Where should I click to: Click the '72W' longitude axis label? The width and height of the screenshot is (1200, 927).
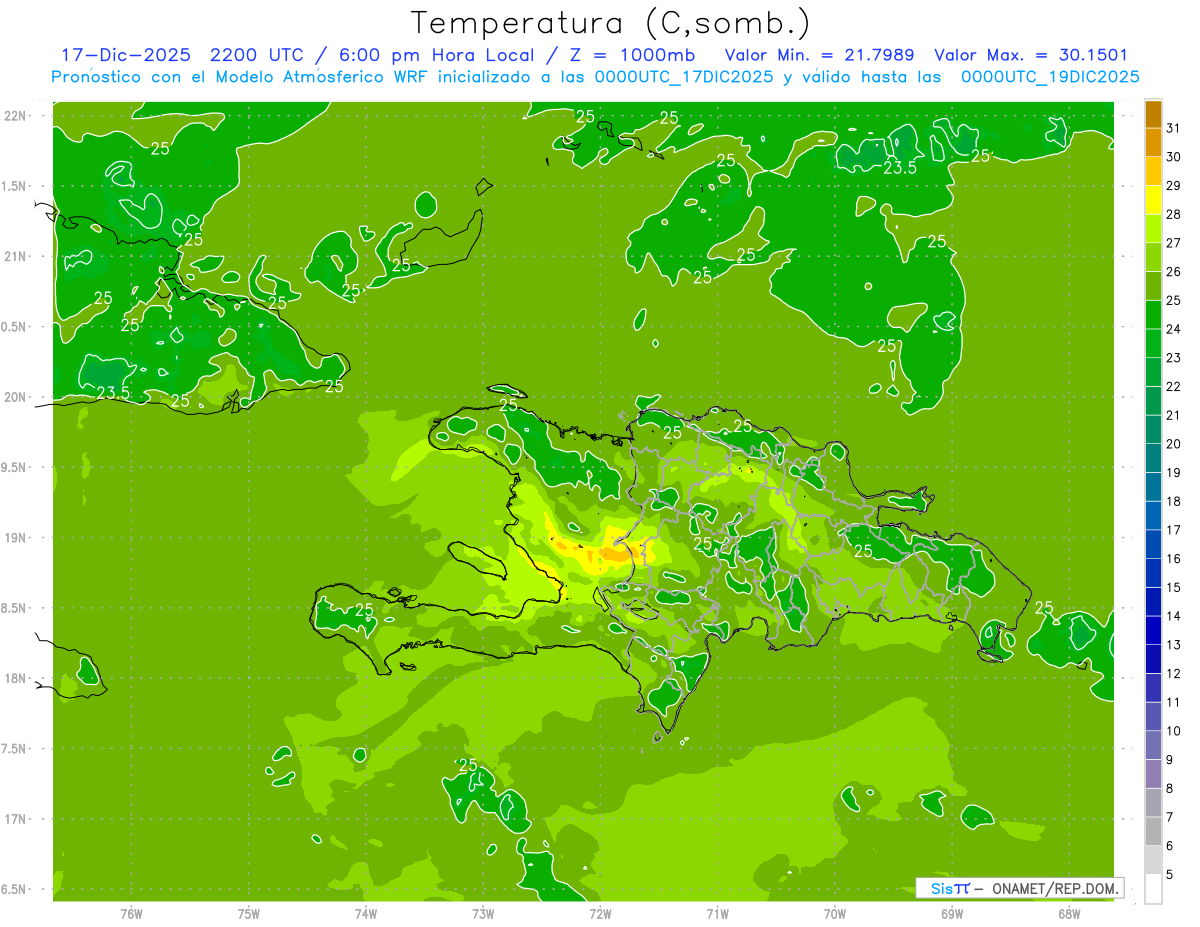(x=600, y=914)
